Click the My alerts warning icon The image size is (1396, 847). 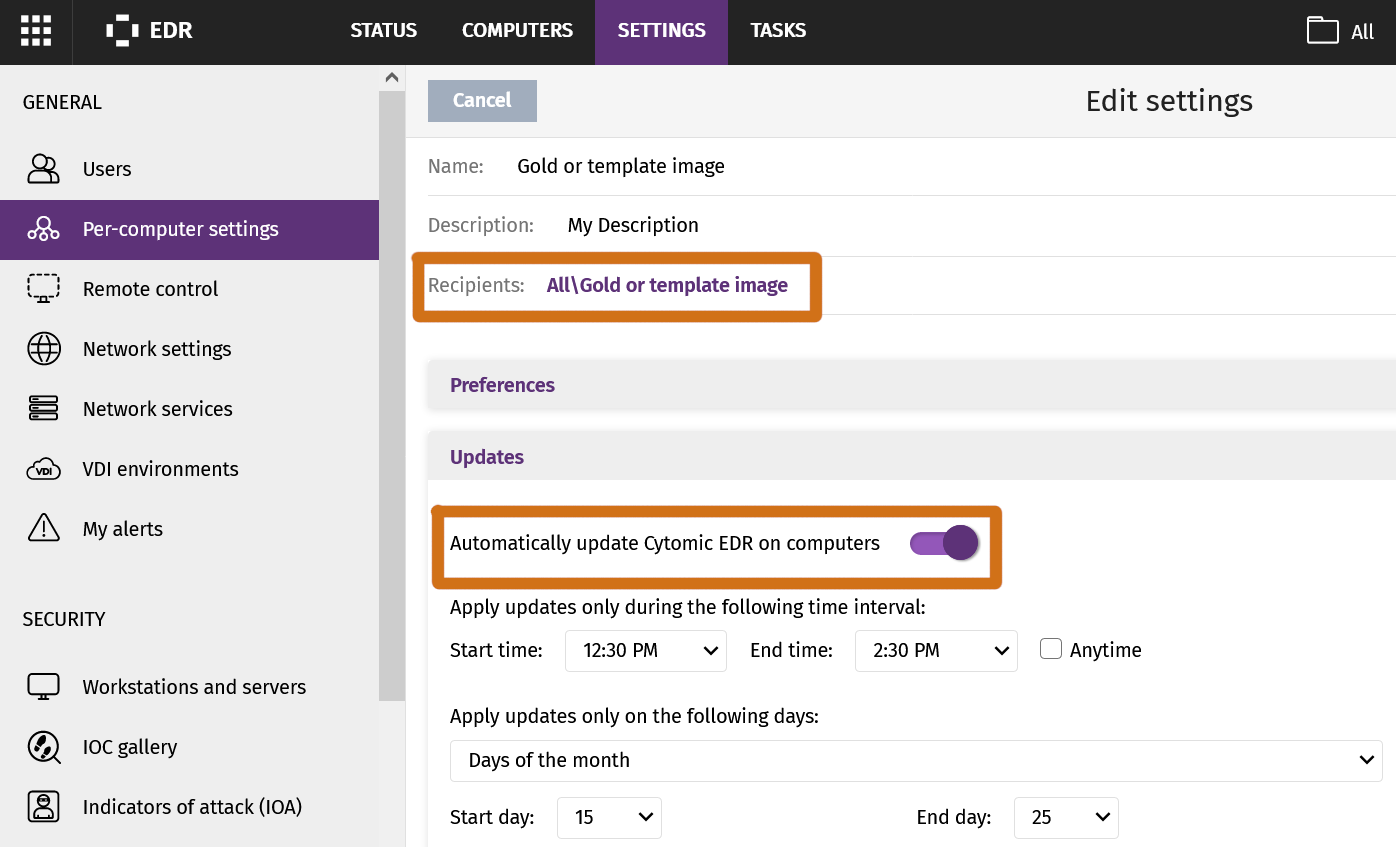43,528
